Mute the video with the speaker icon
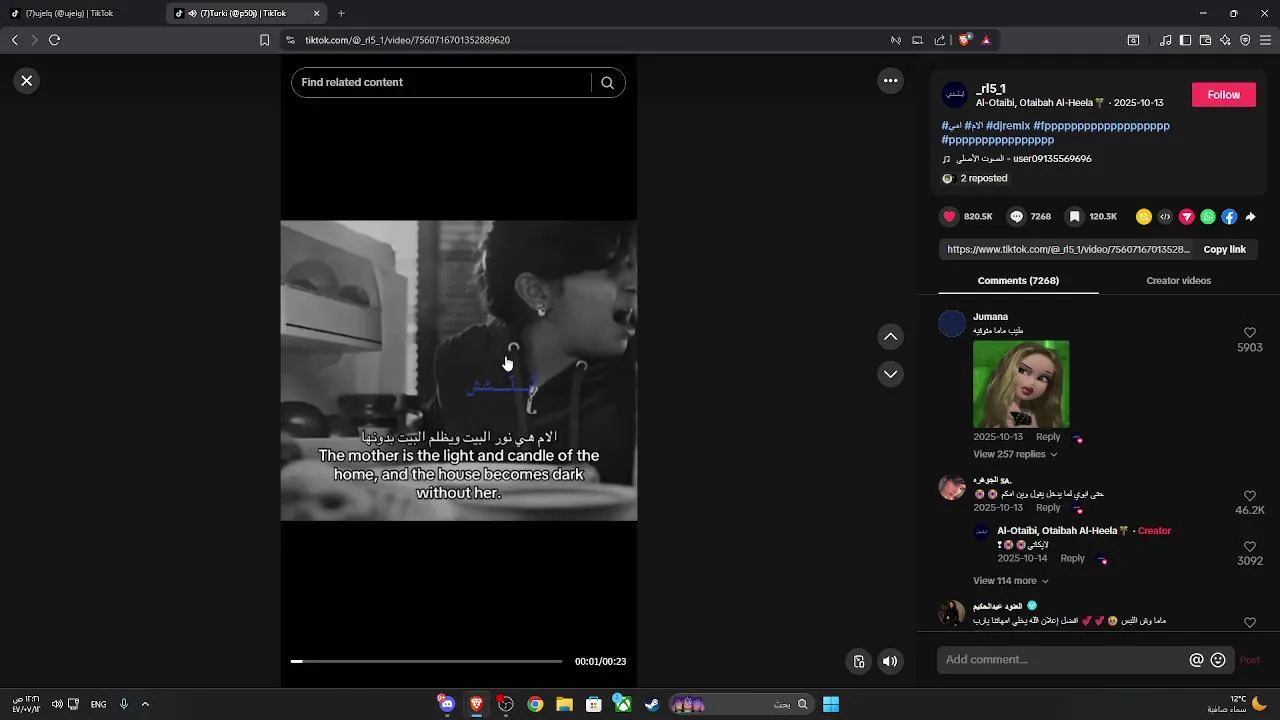1280x720 pixels. click(x=890, y=661)
